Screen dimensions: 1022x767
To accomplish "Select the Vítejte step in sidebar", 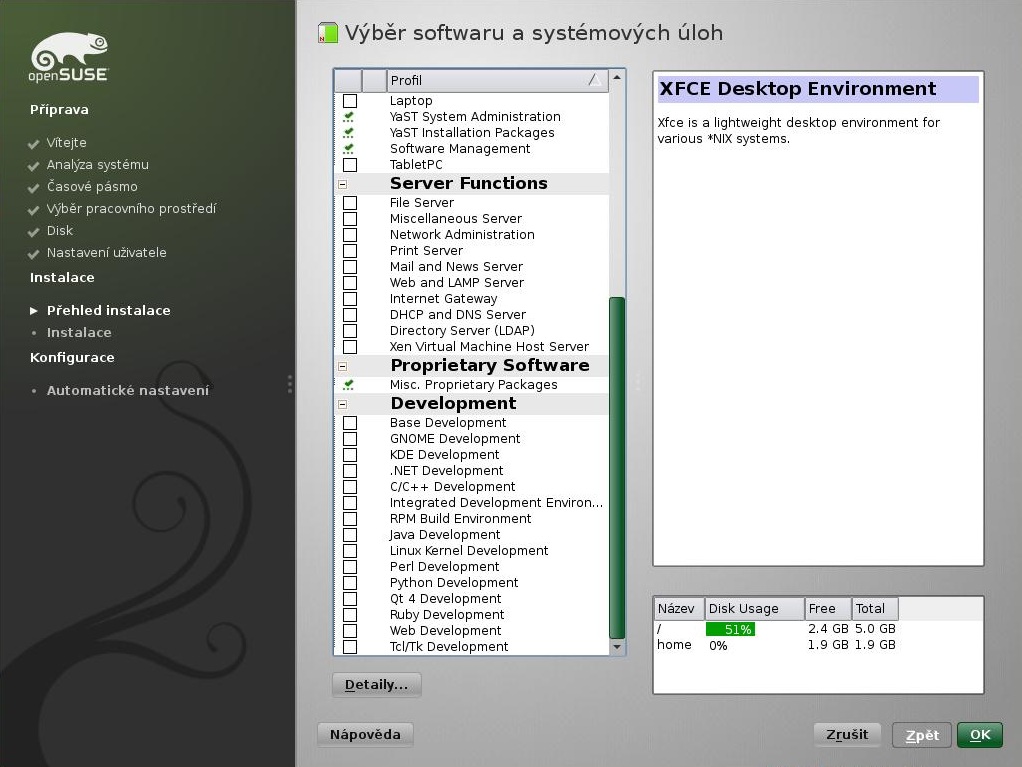I will (66, 143).
